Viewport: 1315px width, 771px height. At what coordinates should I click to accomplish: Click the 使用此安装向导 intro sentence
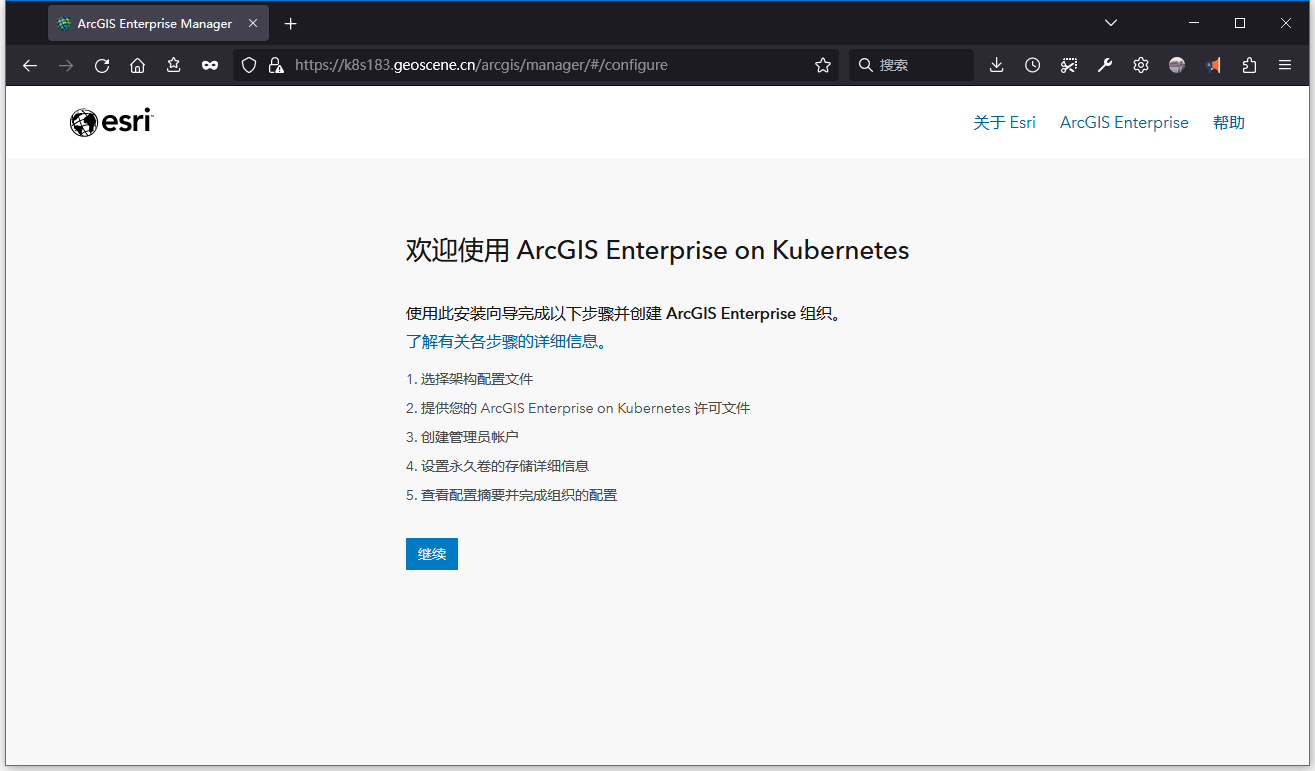[624, 313]
